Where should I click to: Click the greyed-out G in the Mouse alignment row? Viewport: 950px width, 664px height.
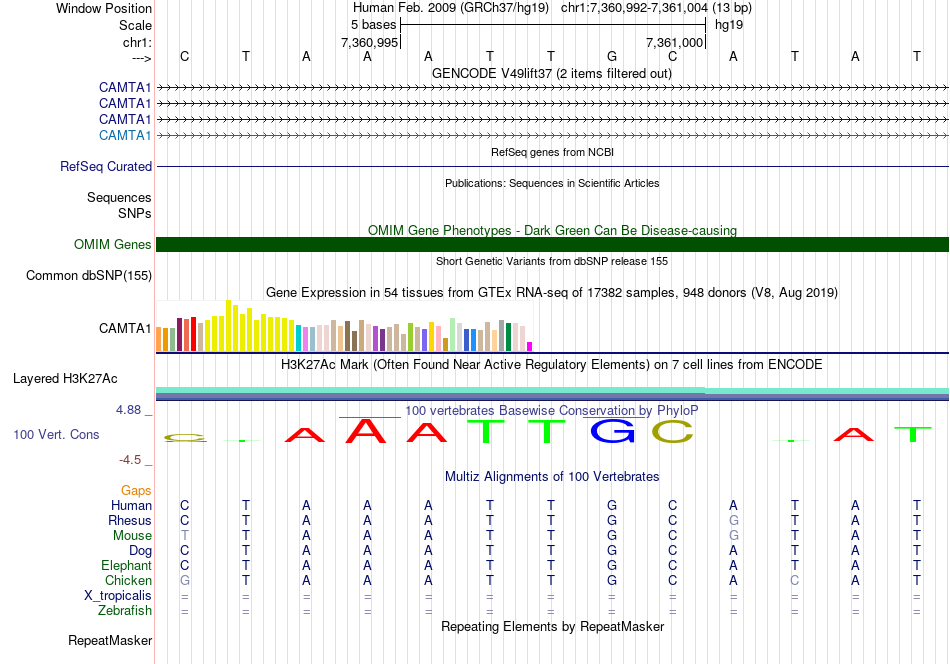click(734, 536)
